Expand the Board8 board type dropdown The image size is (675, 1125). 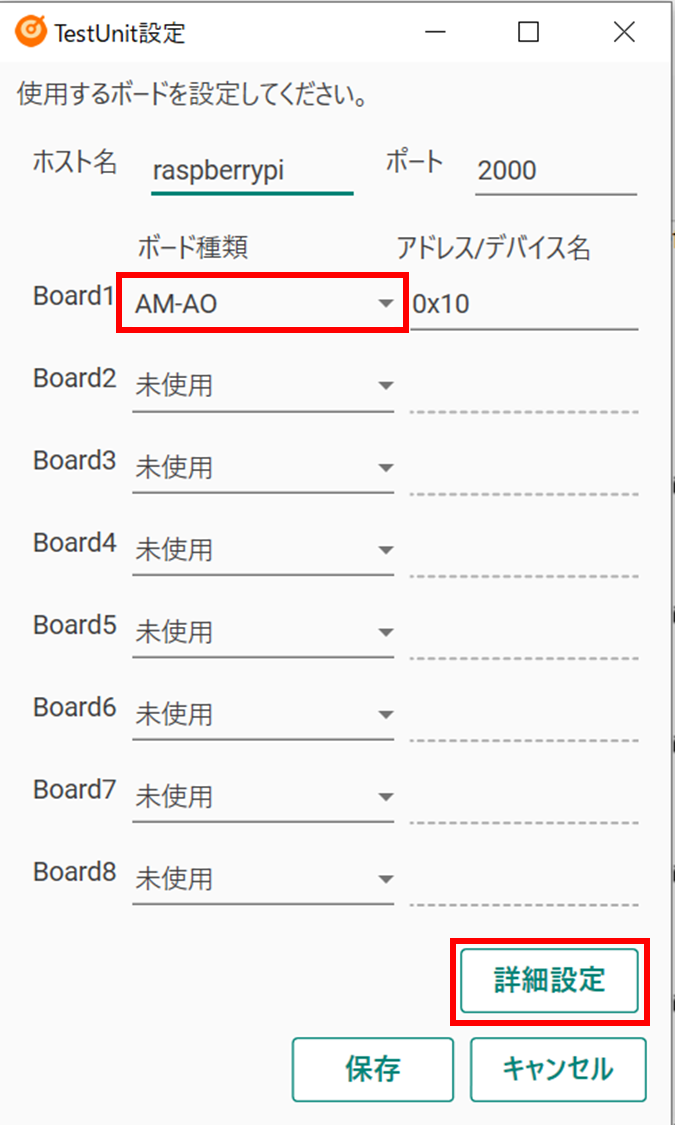click(263, 879)
